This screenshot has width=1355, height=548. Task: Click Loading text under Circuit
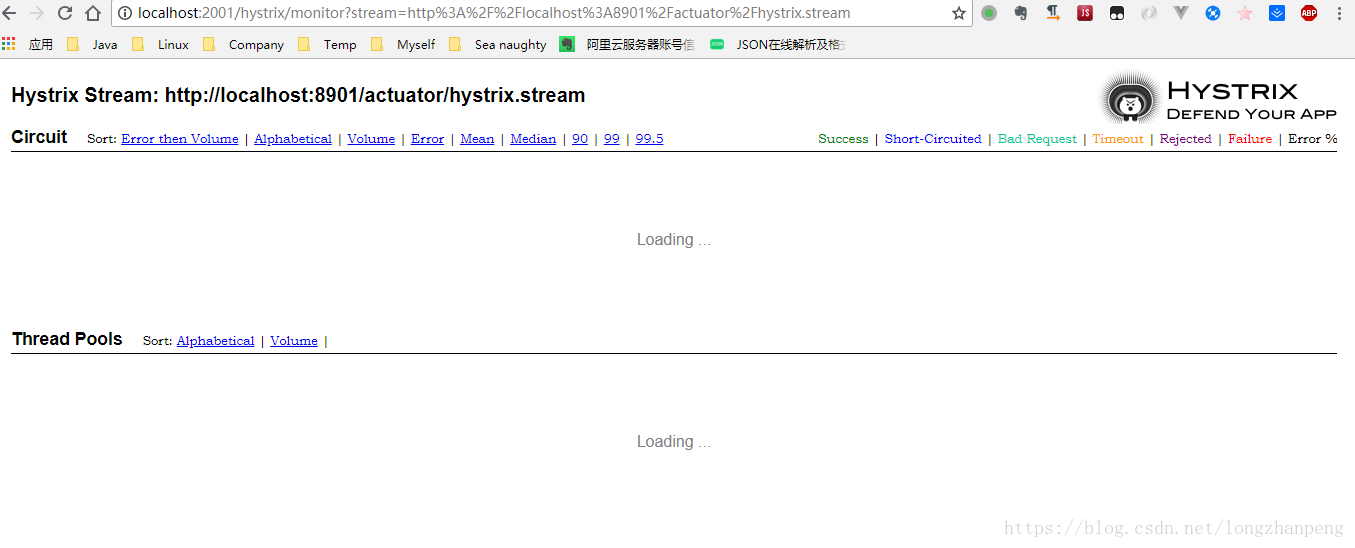[x=674, y=240]
